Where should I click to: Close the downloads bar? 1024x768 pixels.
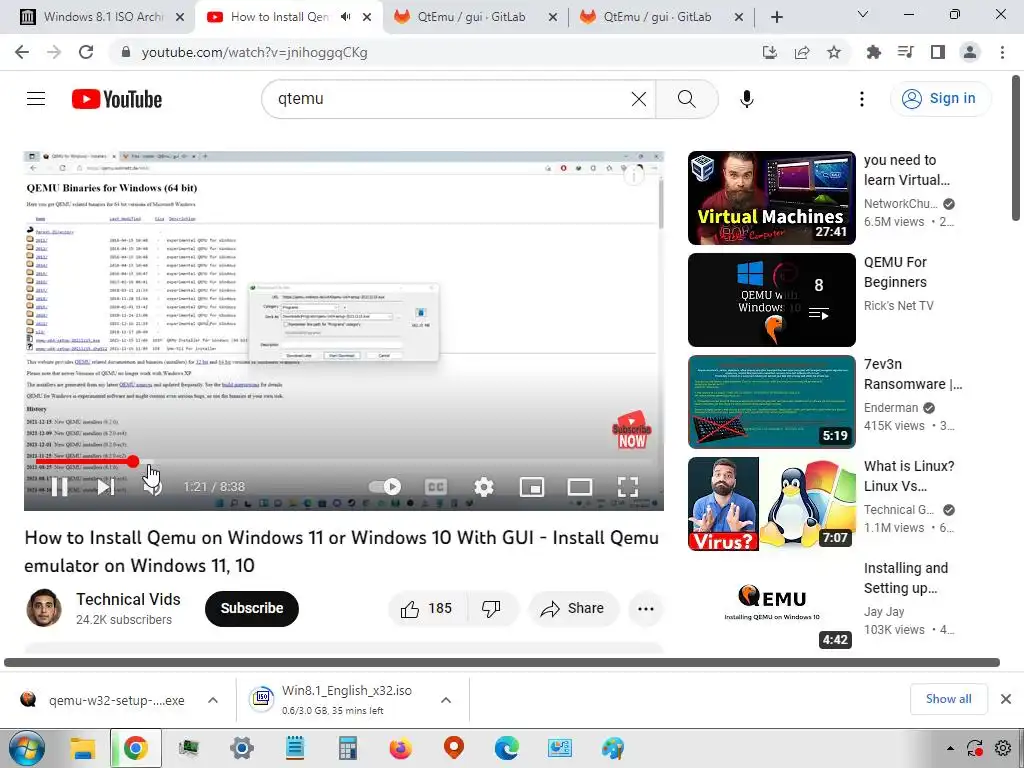1006,699
